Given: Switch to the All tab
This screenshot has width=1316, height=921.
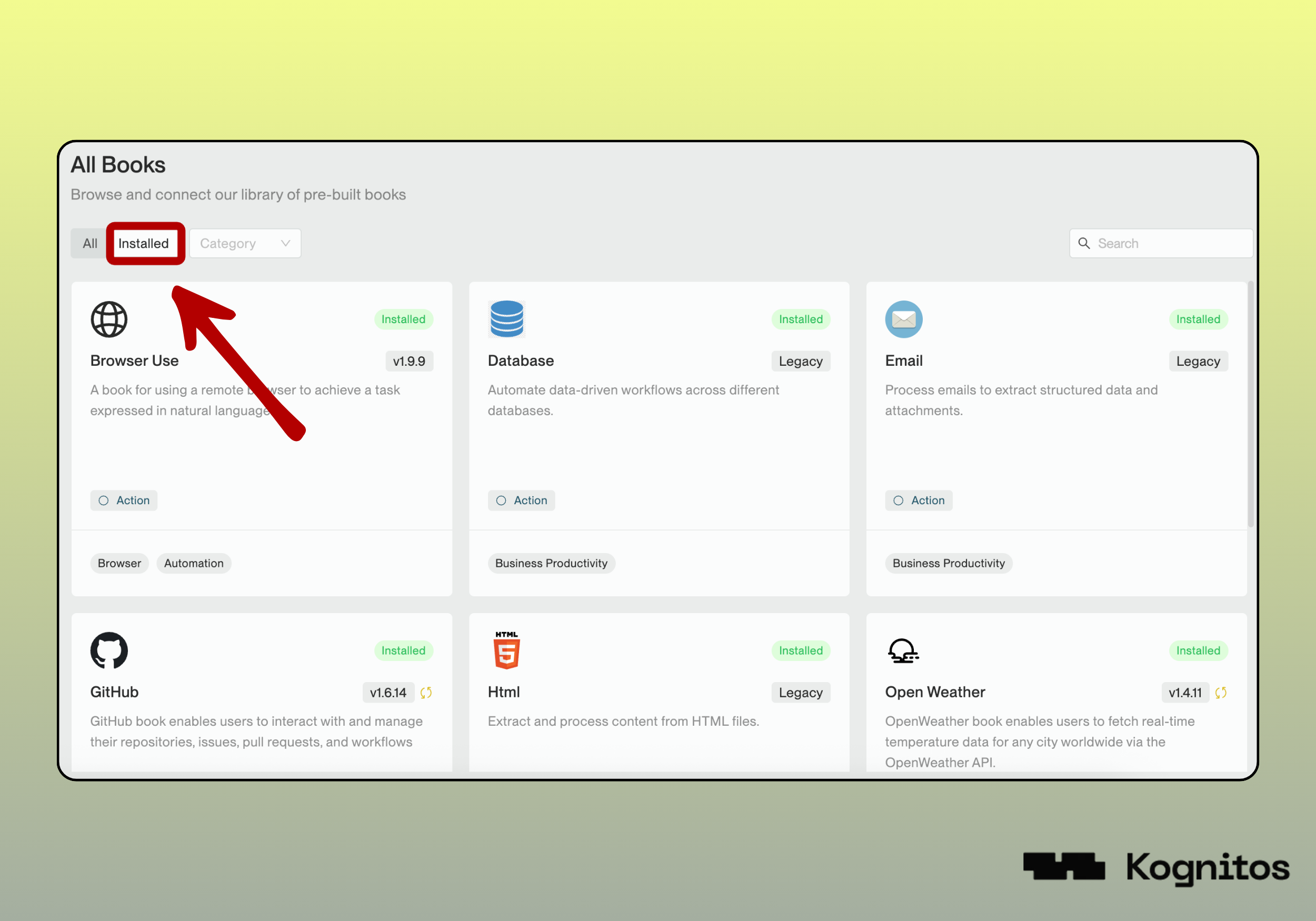Looking at the screenshot, I should click(x=90, y=244).
